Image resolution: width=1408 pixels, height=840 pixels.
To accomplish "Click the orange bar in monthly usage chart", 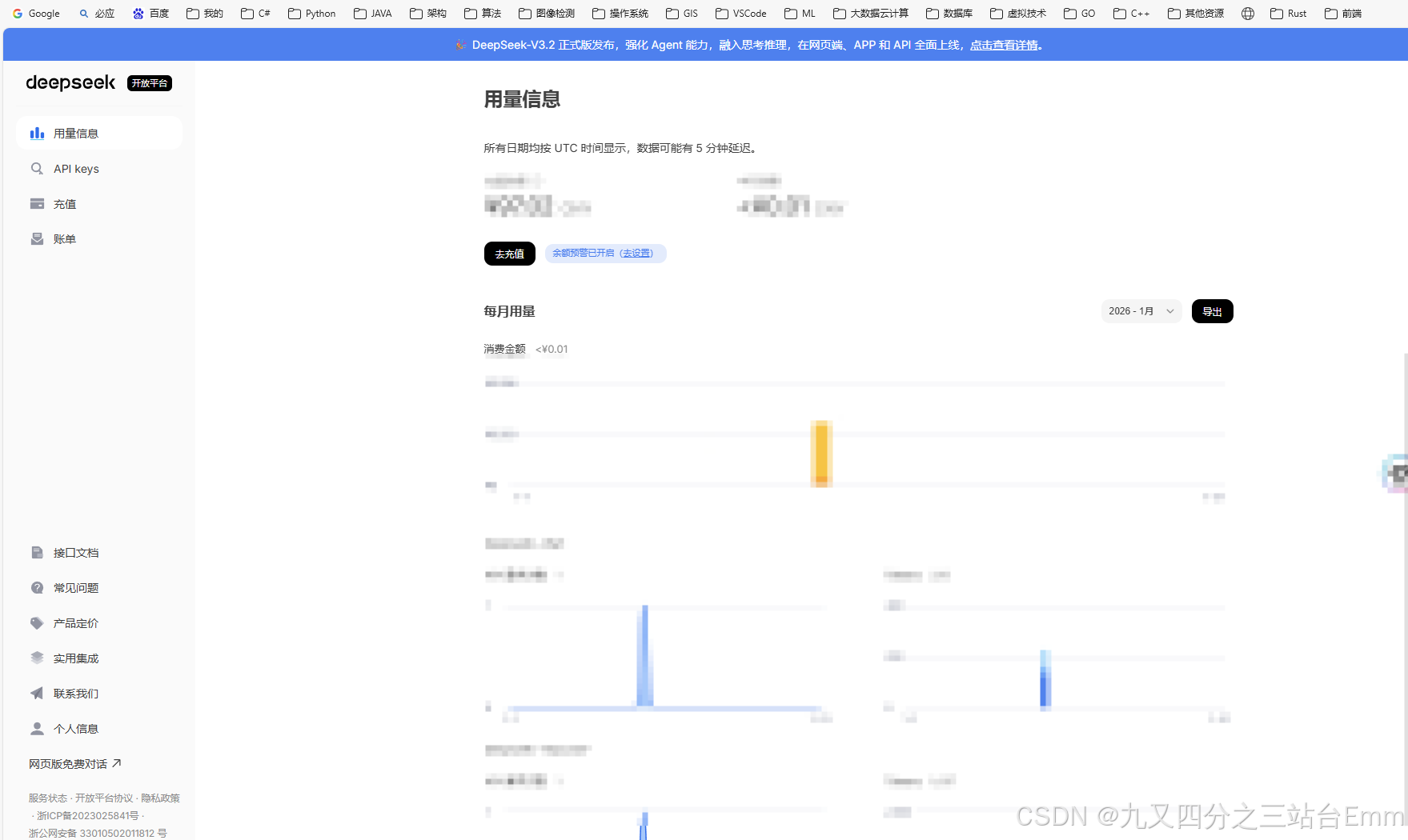I will 821,454.
